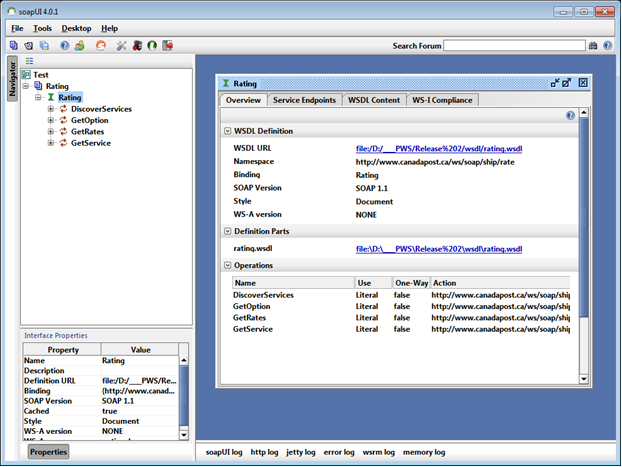Click the first resize icon in Rating window title
The image size is (622, 467).
click(555, 83)
